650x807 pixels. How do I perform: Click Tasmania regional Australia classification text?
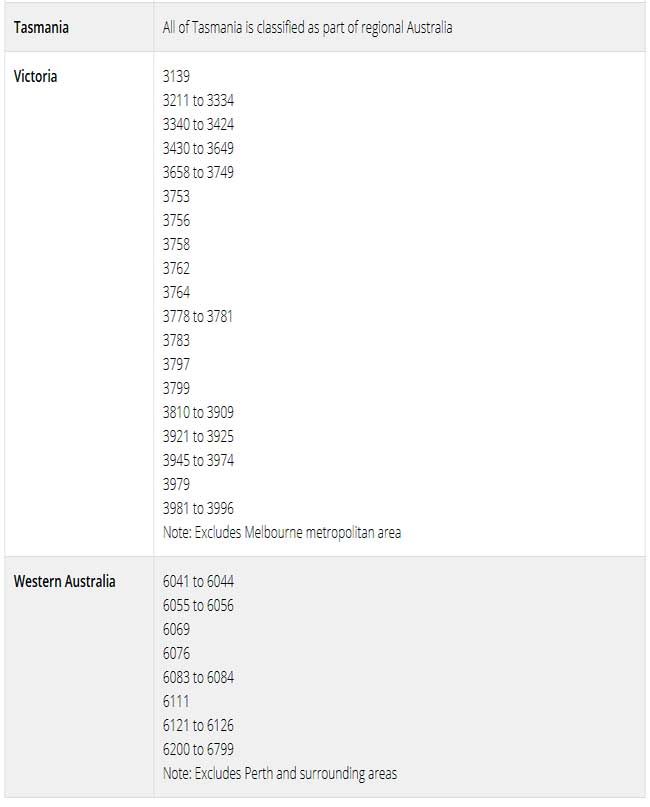(x=307, y=27)
